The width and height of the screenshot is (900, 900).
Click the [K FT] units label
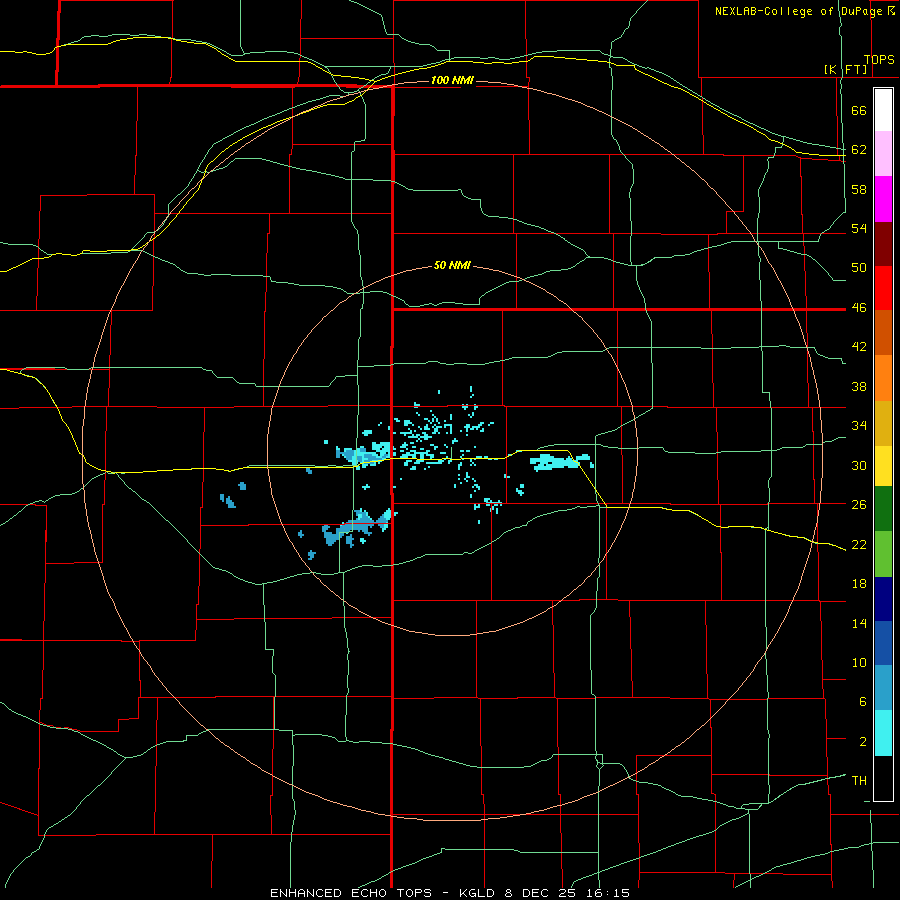pyautogui.click(x=845, y=69)
